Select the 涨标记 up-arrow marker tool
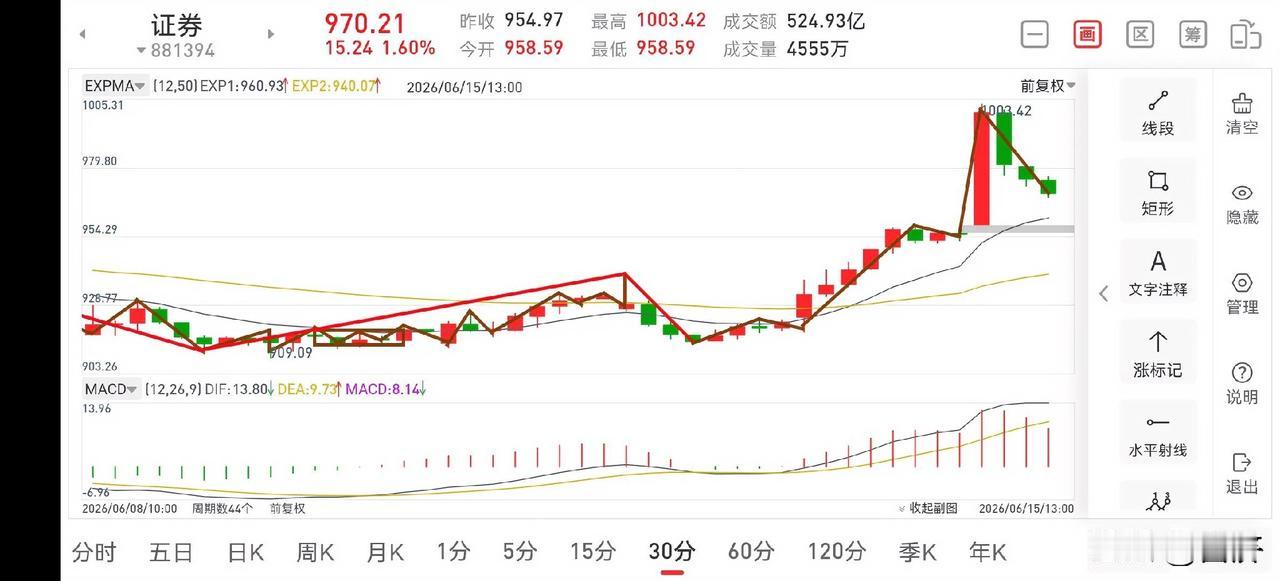 click(1158, 354)
